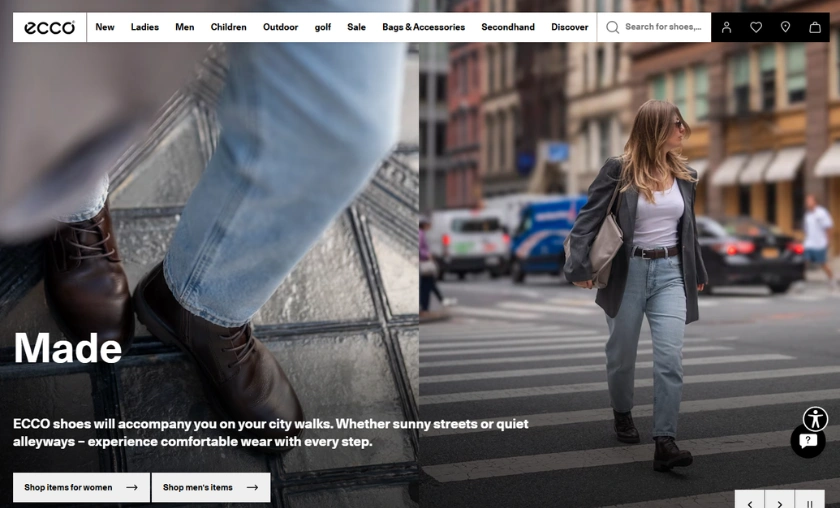This screenshot has width=840, height=508.
Task: Open the help chat bubble
Action: 808,441
